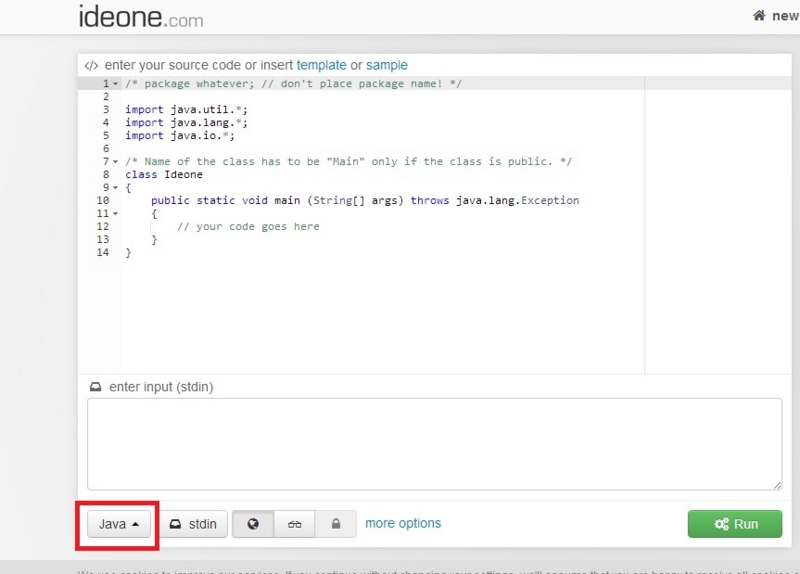This screenshot has width=800, height=574.
Task: Click line number 6 in the gutter
Action: pos(106,148)
